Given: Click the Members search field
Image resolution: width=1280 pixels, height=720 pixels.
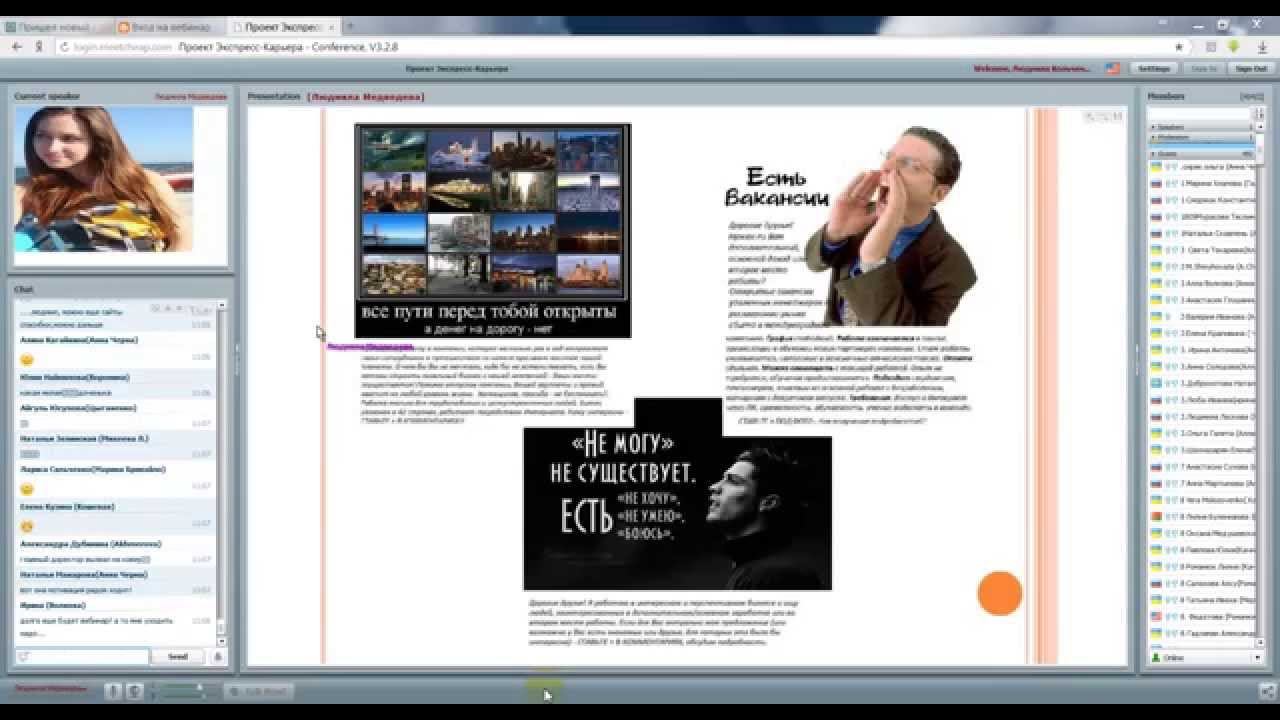Looking at the screenshot, I should tap(1200, 115).
